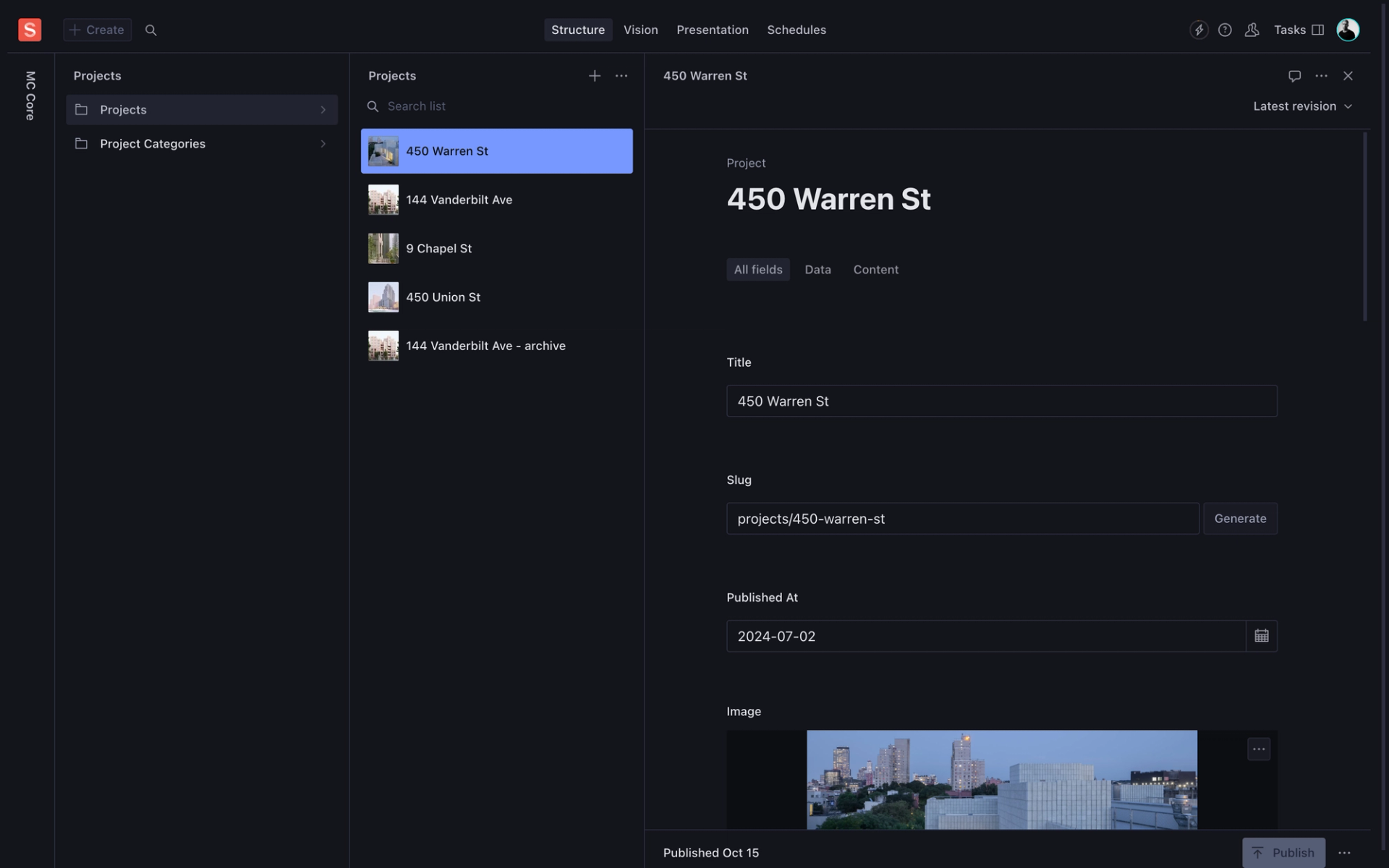
Task: Open the help question mark icon
Action: (x=1225, y=30)
